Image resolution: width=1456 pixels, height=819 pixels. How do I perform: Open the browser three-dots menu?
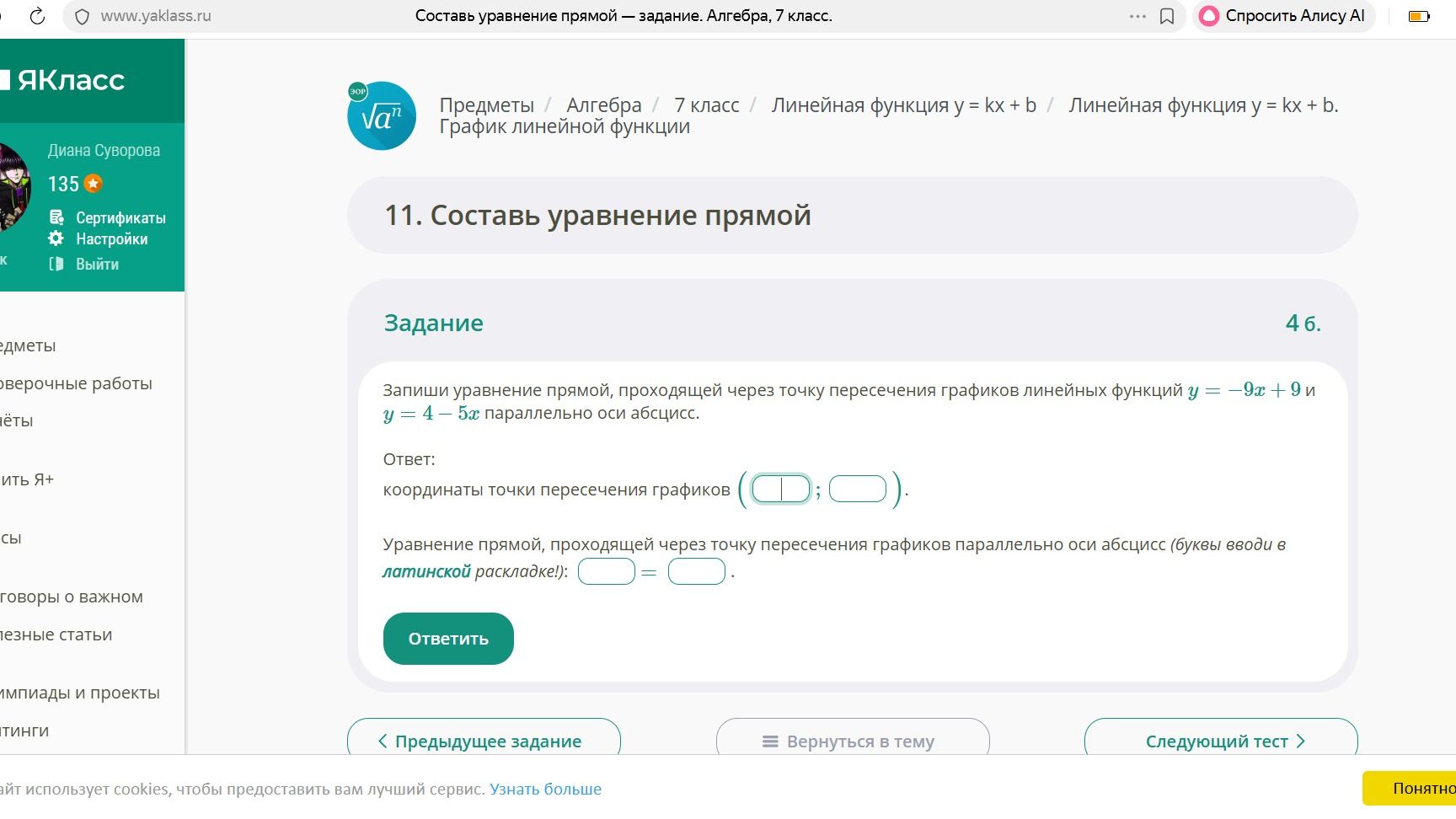tap(1137, 16)
